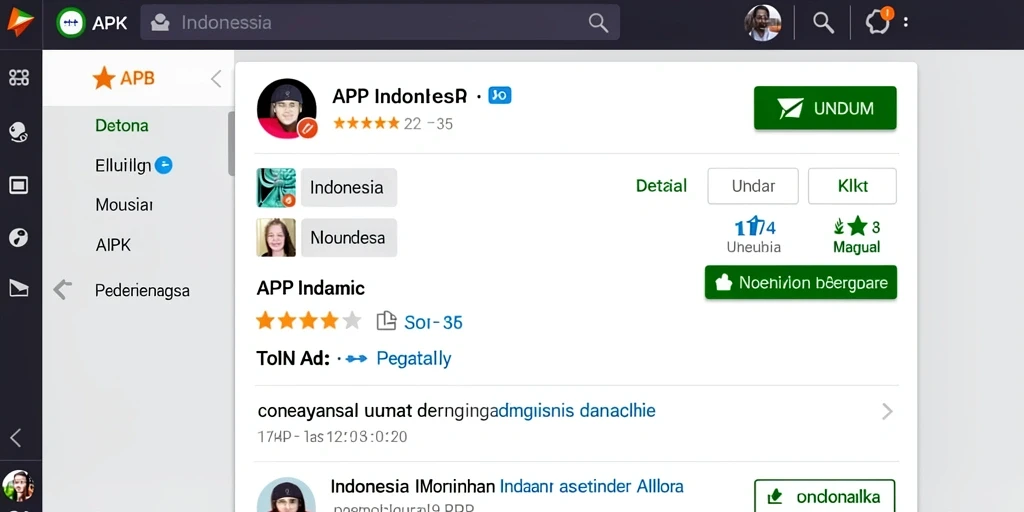Click the window panel icon in sidebar
1024x512 pixels.
point(18,185)
